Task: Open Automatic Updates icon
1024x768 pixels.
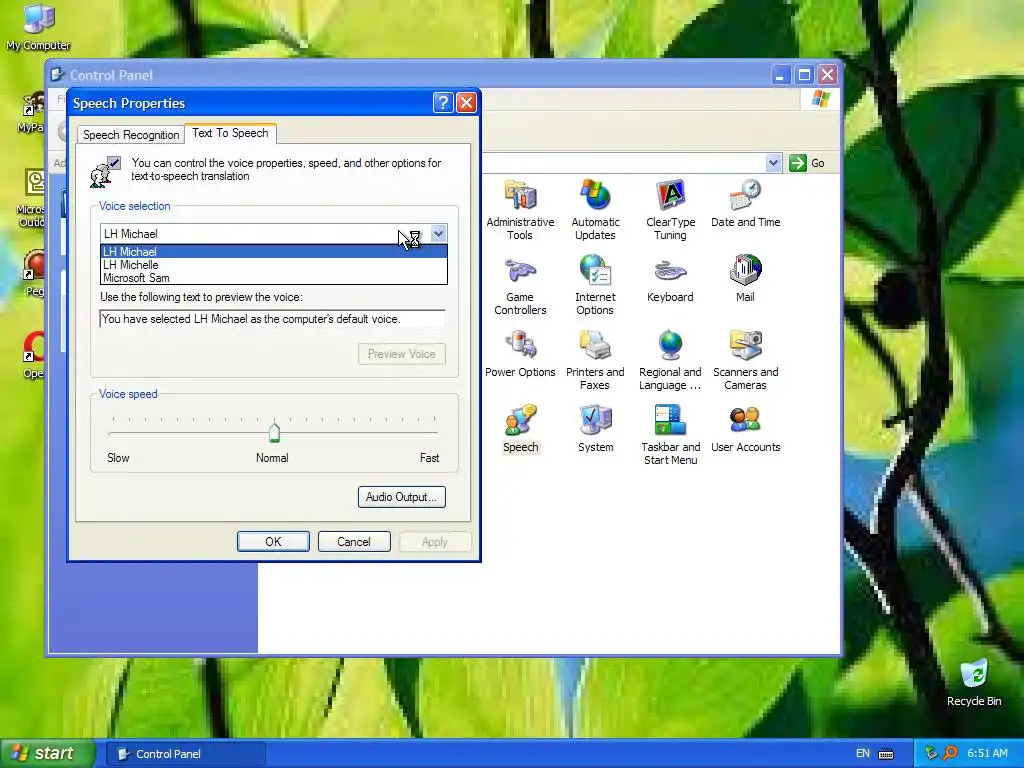Action: pos(595,210)
